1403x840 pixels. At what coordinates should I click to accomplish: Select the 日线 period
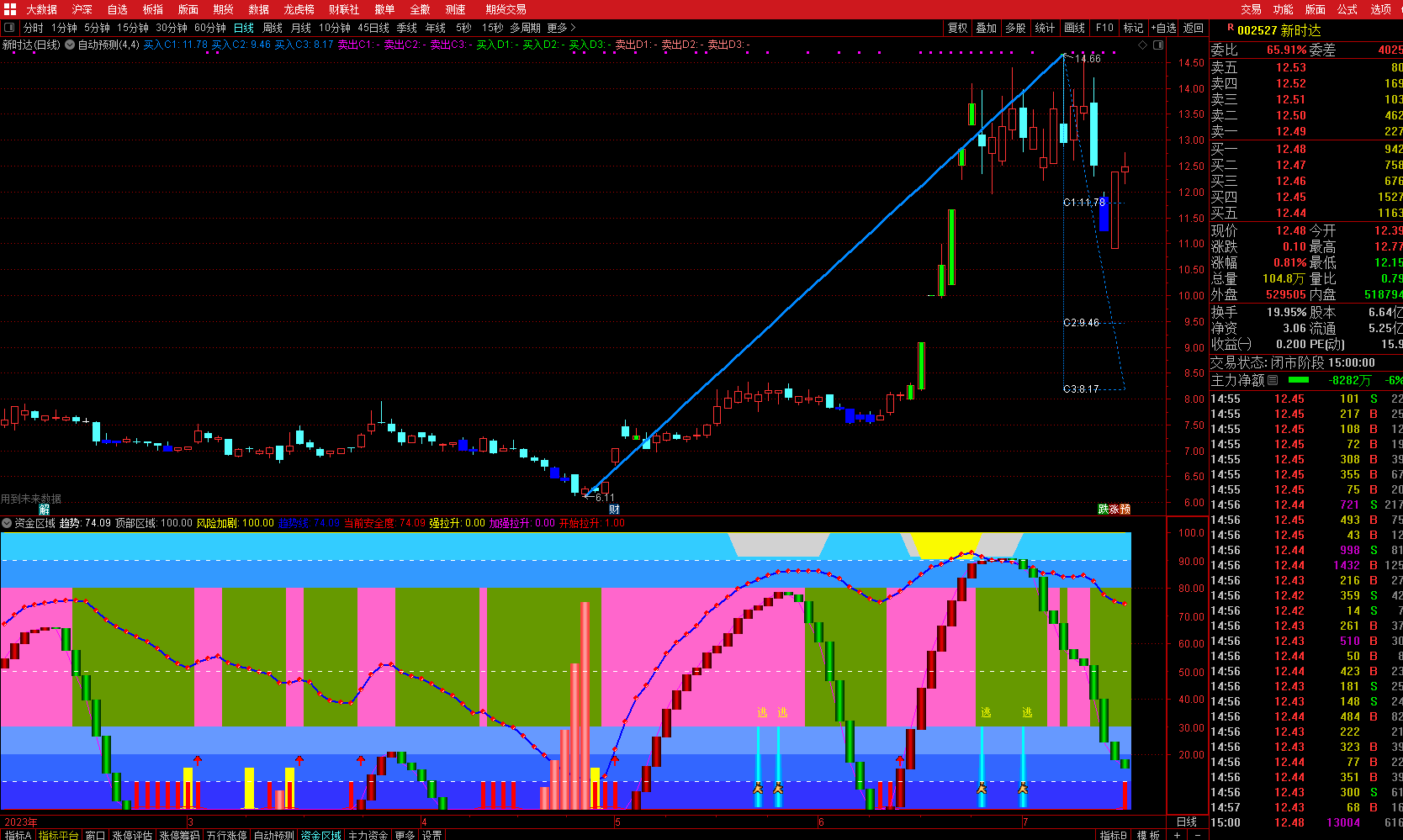[x=244, y=28]
